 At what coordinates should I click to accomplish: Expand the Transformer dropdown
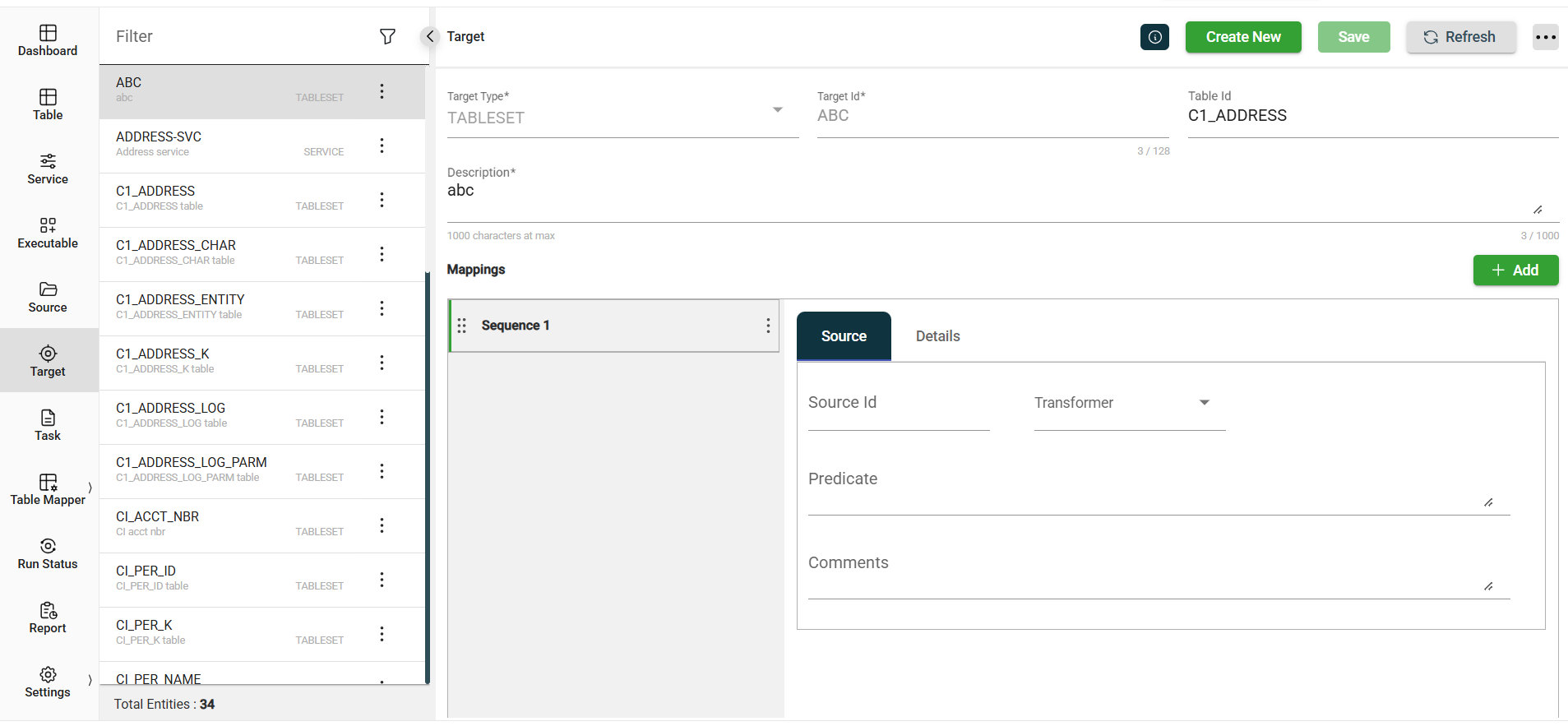1204,403
